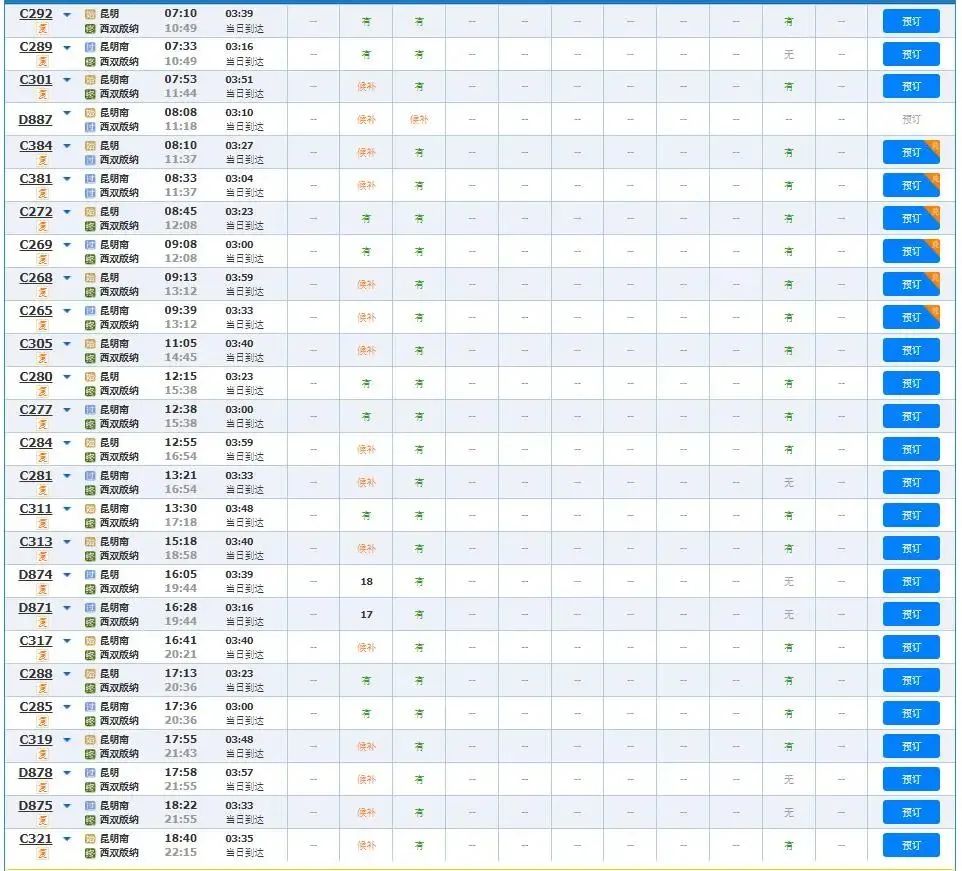Expand stop details arrow for train C277
The height and width of the screenshot is (871, 962).
67,410
